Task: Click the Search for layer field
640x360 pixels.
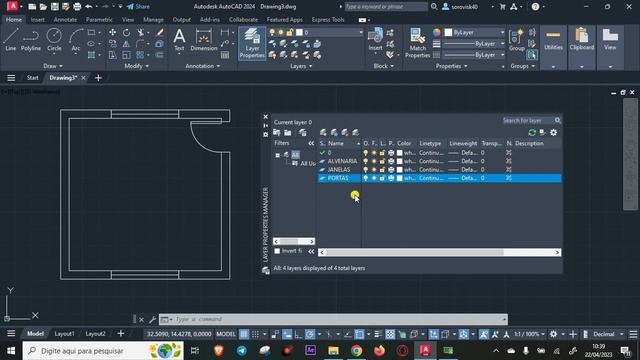Action: [x=527, y=120]
